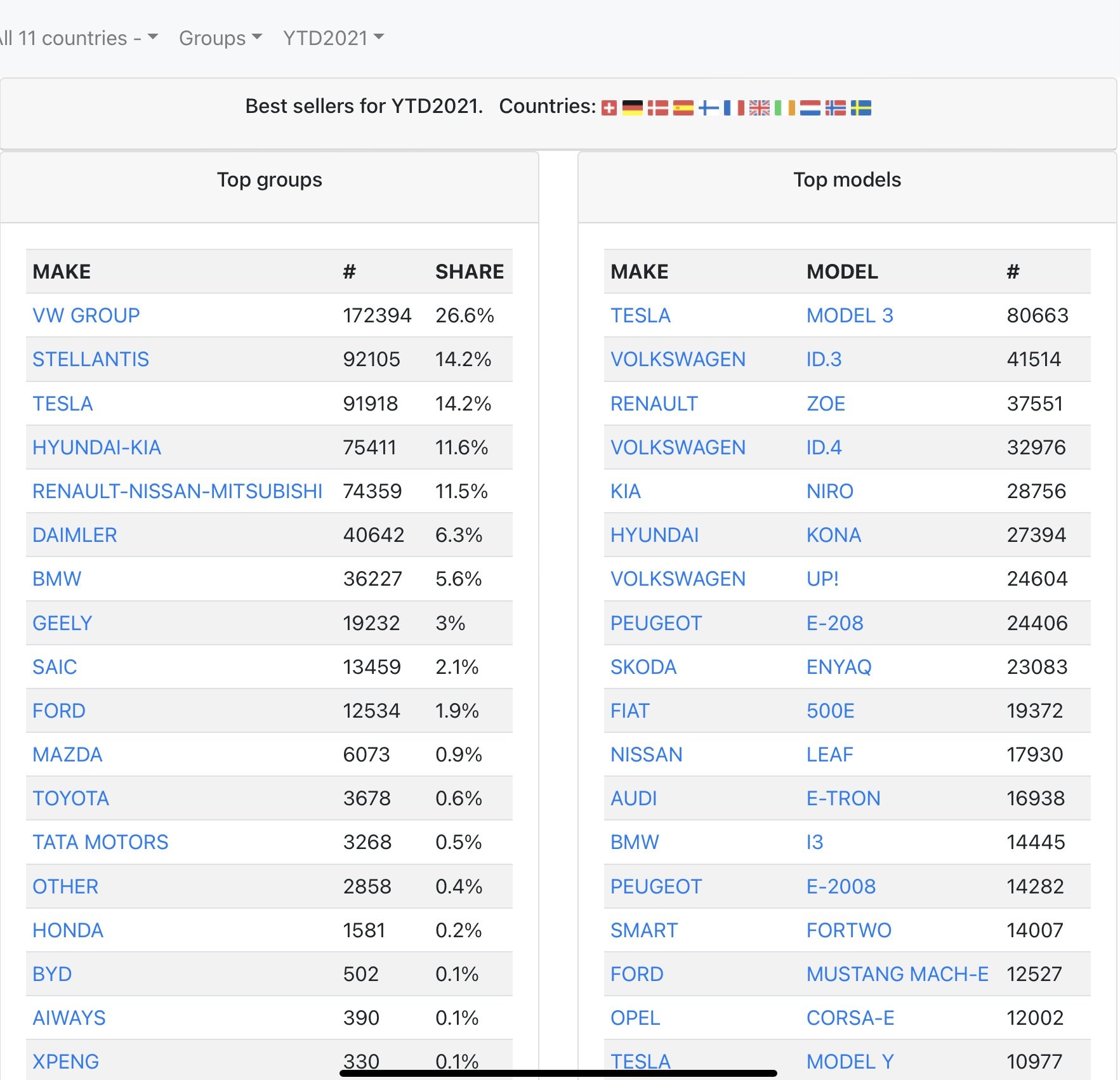
Task: Click the Spain flag icon
Action: [x=683, y=108]
